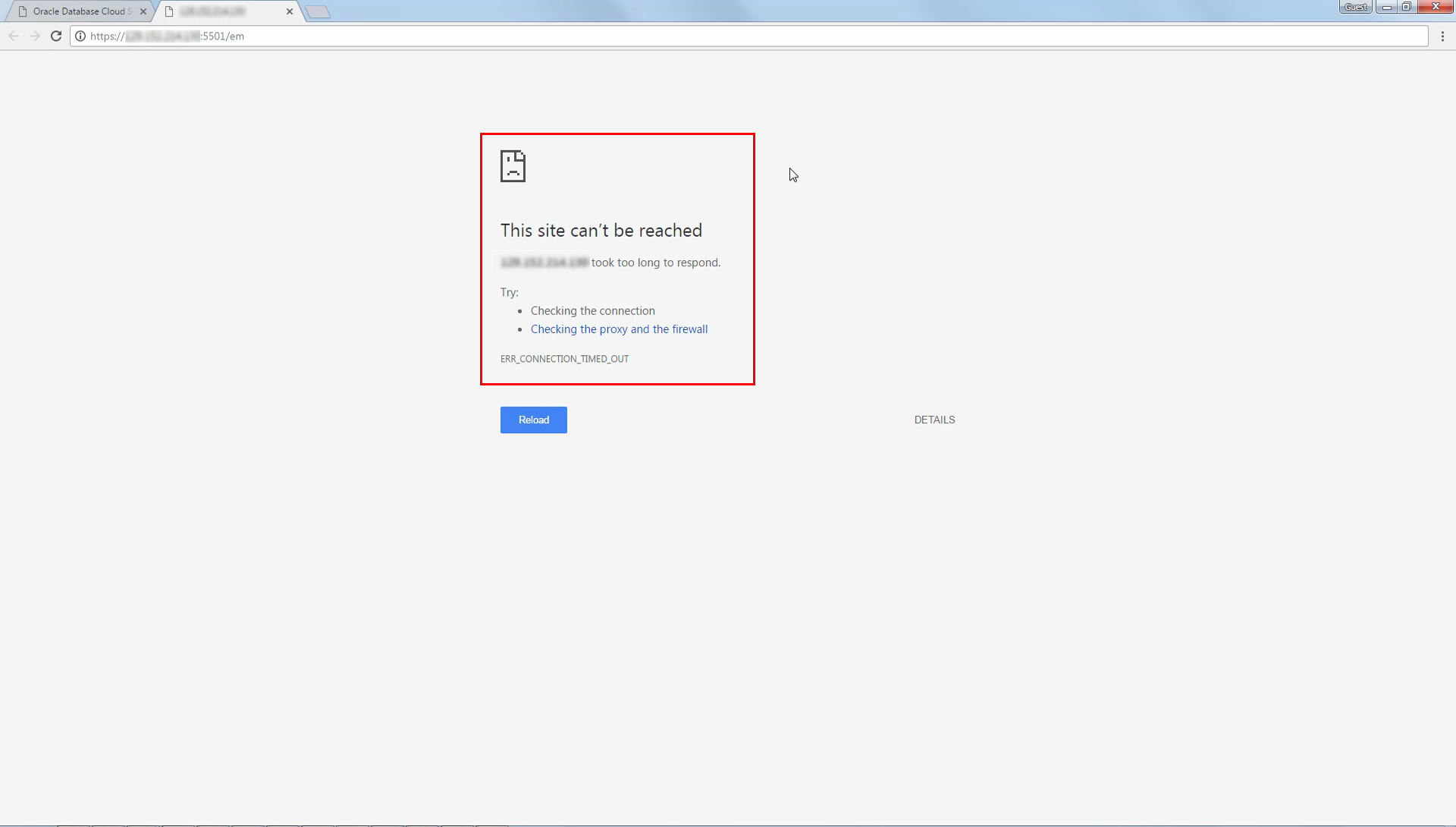Open 'Checking the proxy and the firewall' link
The height and width of the screenshot is (827, 1456).
click(x=619, y=329)
